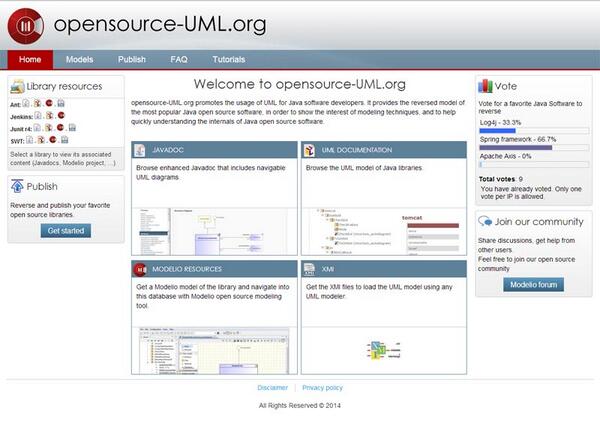Open the Ant UML documentation icon

[37, 103]
